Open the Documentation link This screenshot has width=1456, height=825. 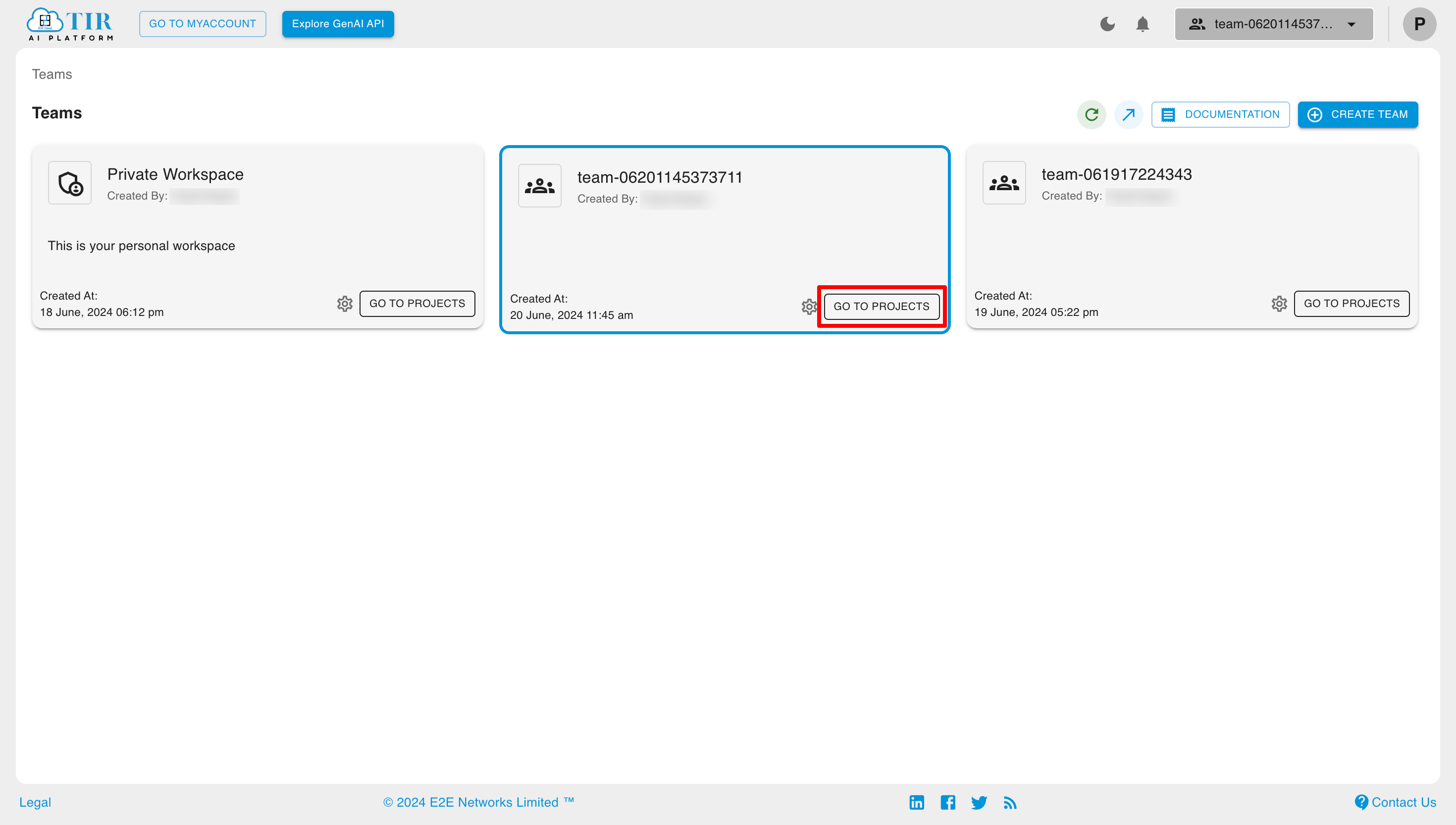point(1220,114)
